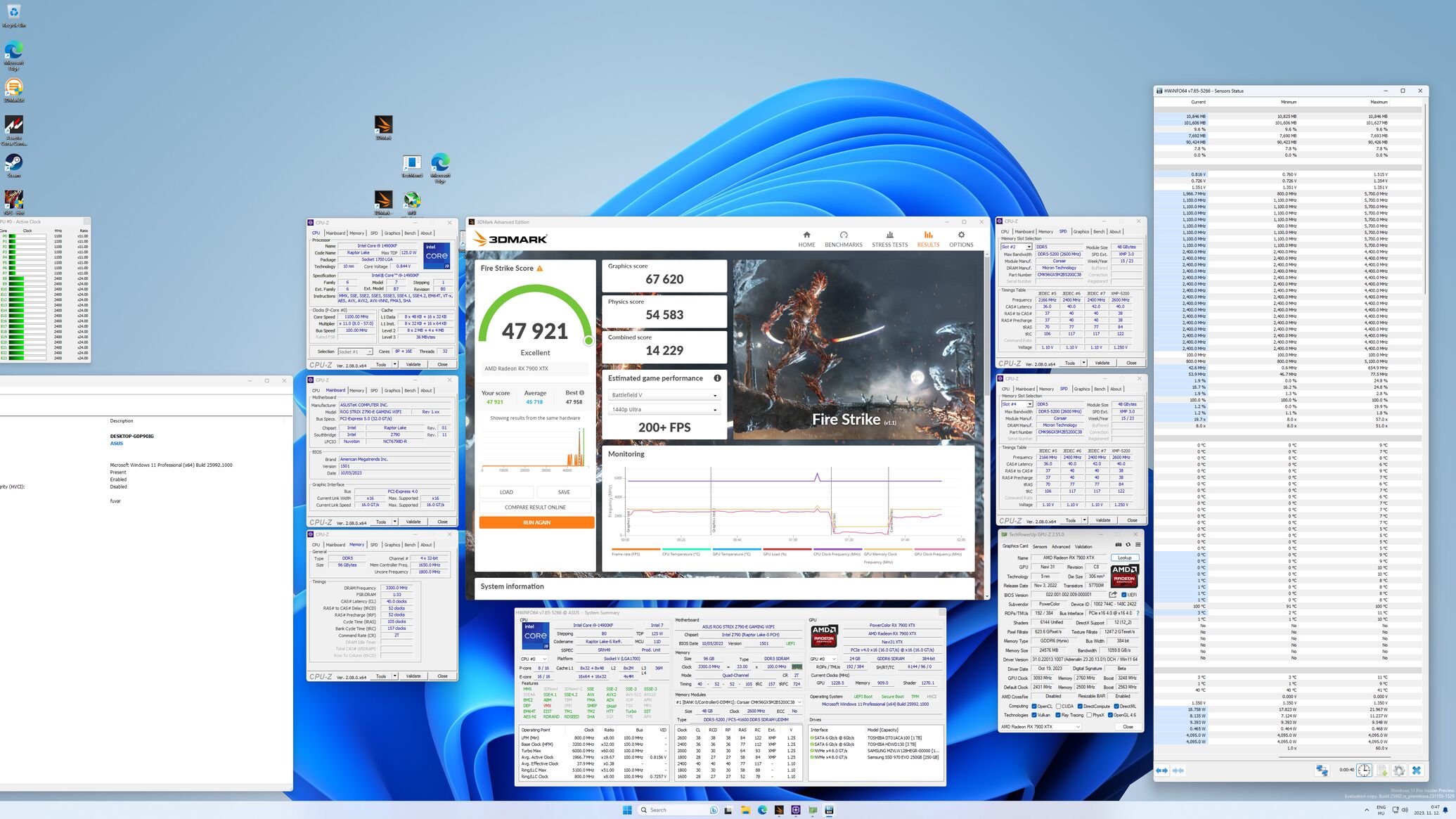This screenshot has height=819, width=1456.
Task: Open the GPU #0 dropdown in HWiNFO summary
Action: [823, 659]
